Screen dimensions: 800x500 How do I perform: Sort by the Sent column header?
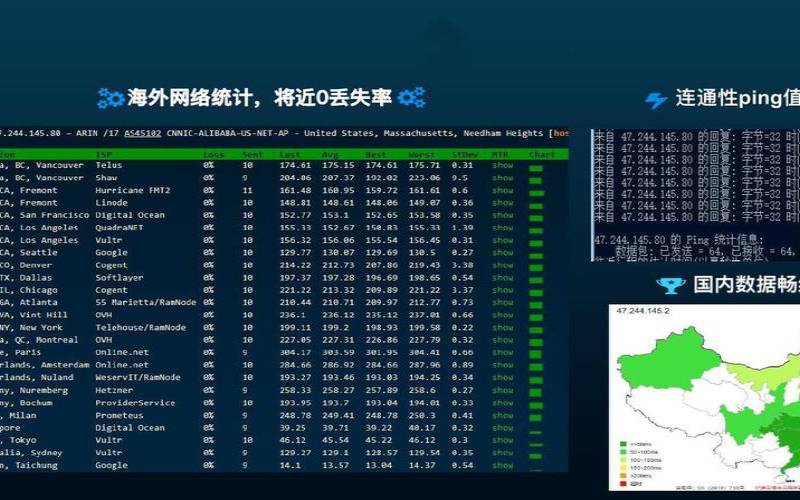tap(253, 154)
